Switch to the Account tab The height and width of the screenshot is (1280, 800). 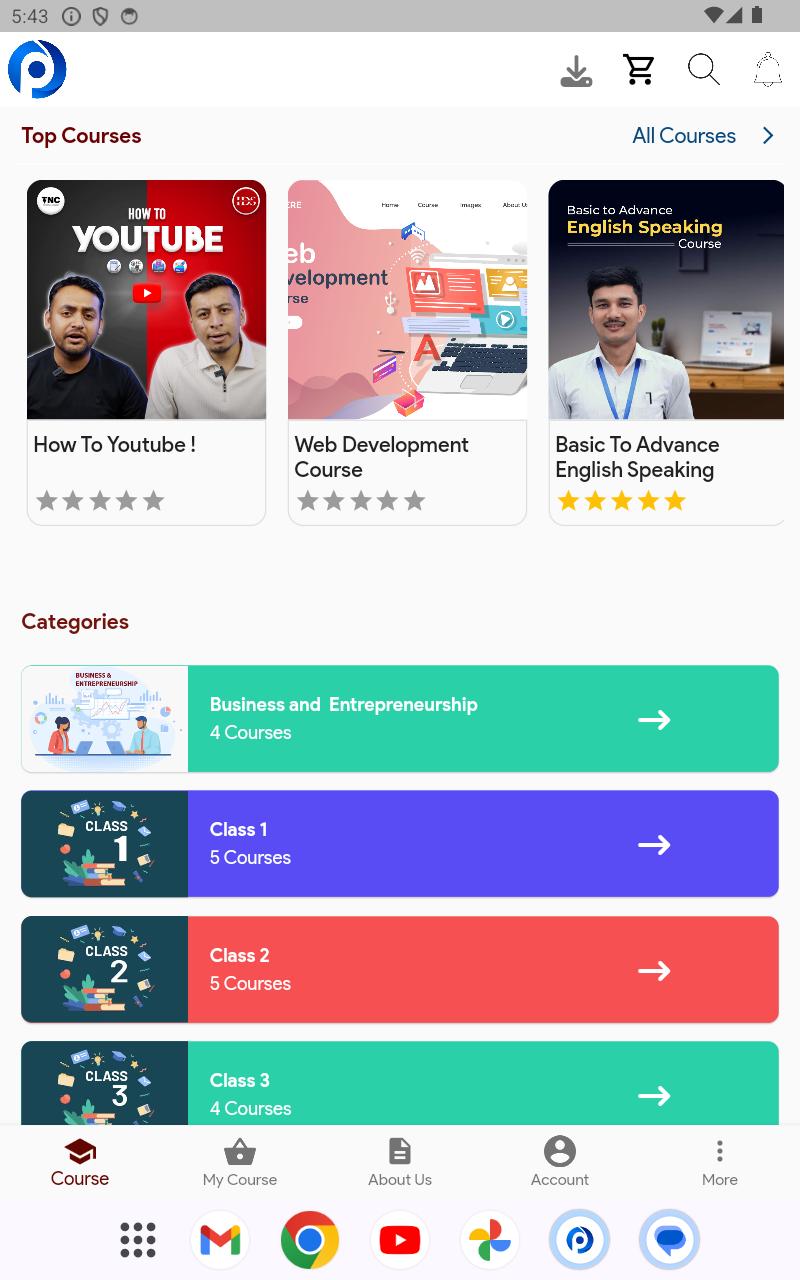tap(560, 1163)
